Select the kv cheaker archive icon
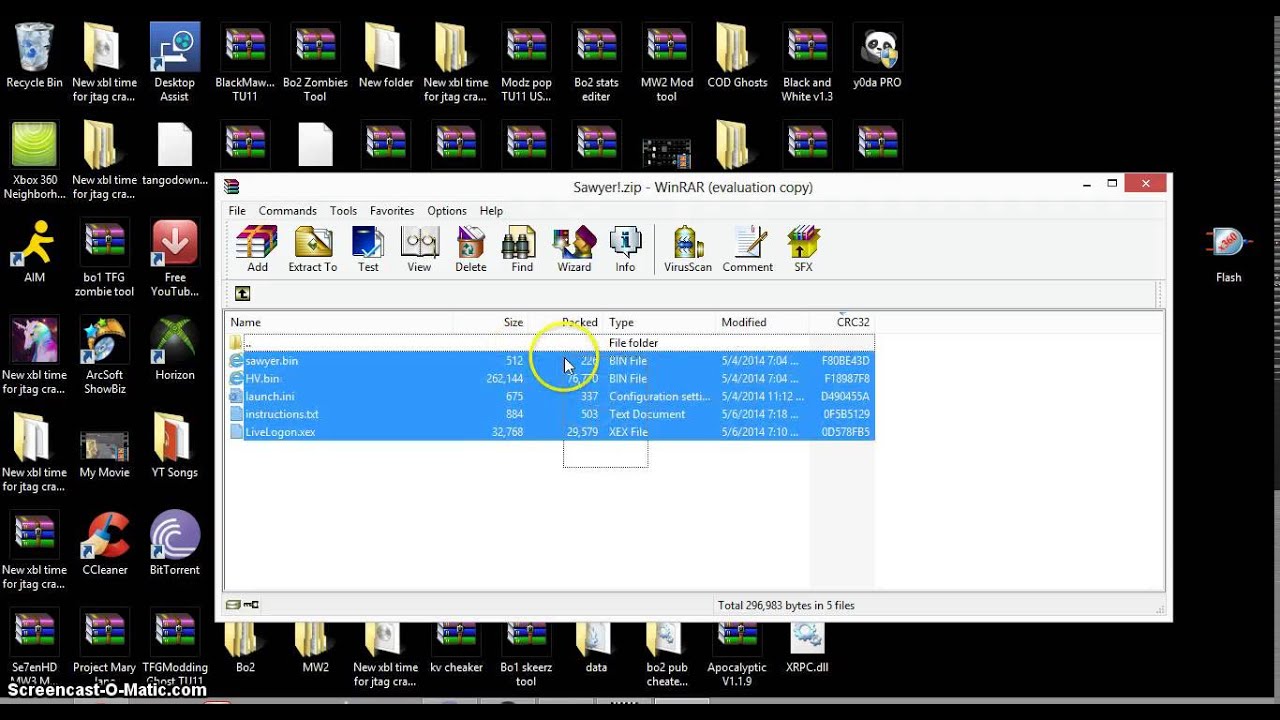This screenshot has height=720, width=1280. 456,647
